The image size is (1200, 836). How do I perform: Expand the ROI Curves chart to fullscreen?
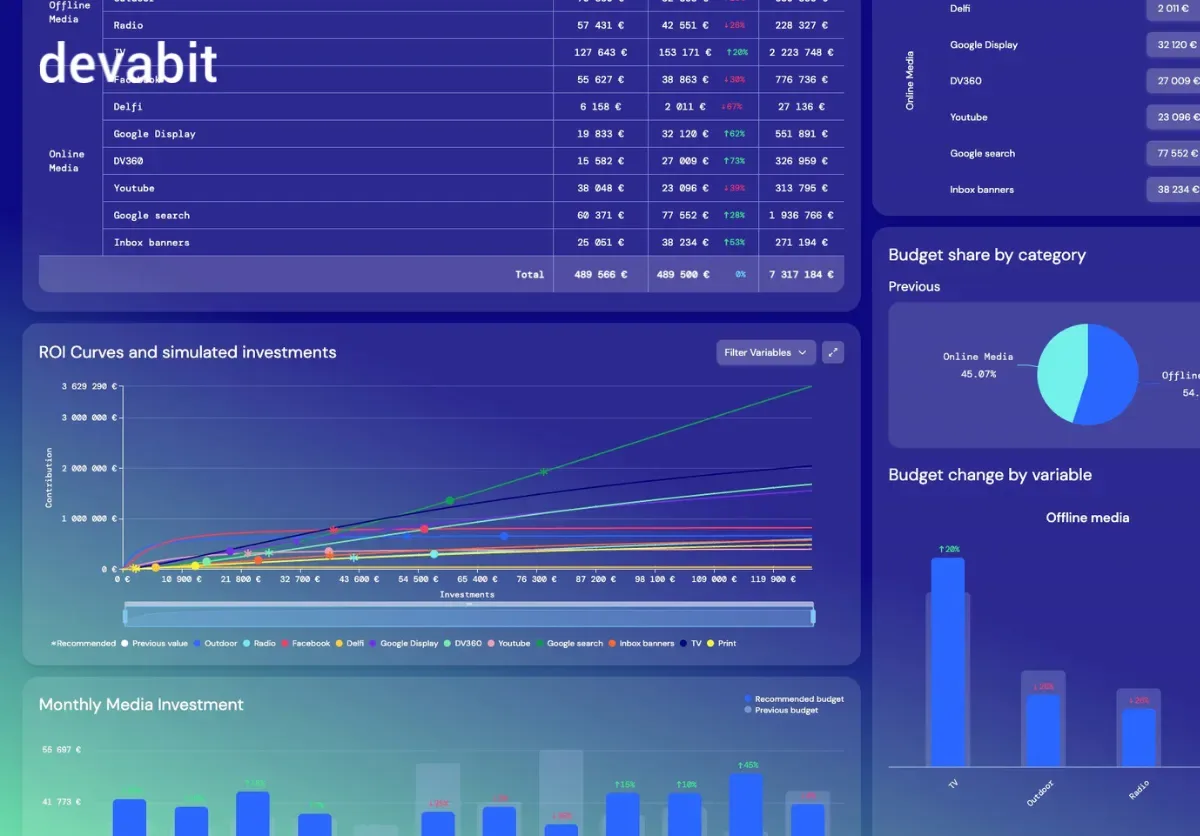tap(832, 352)
